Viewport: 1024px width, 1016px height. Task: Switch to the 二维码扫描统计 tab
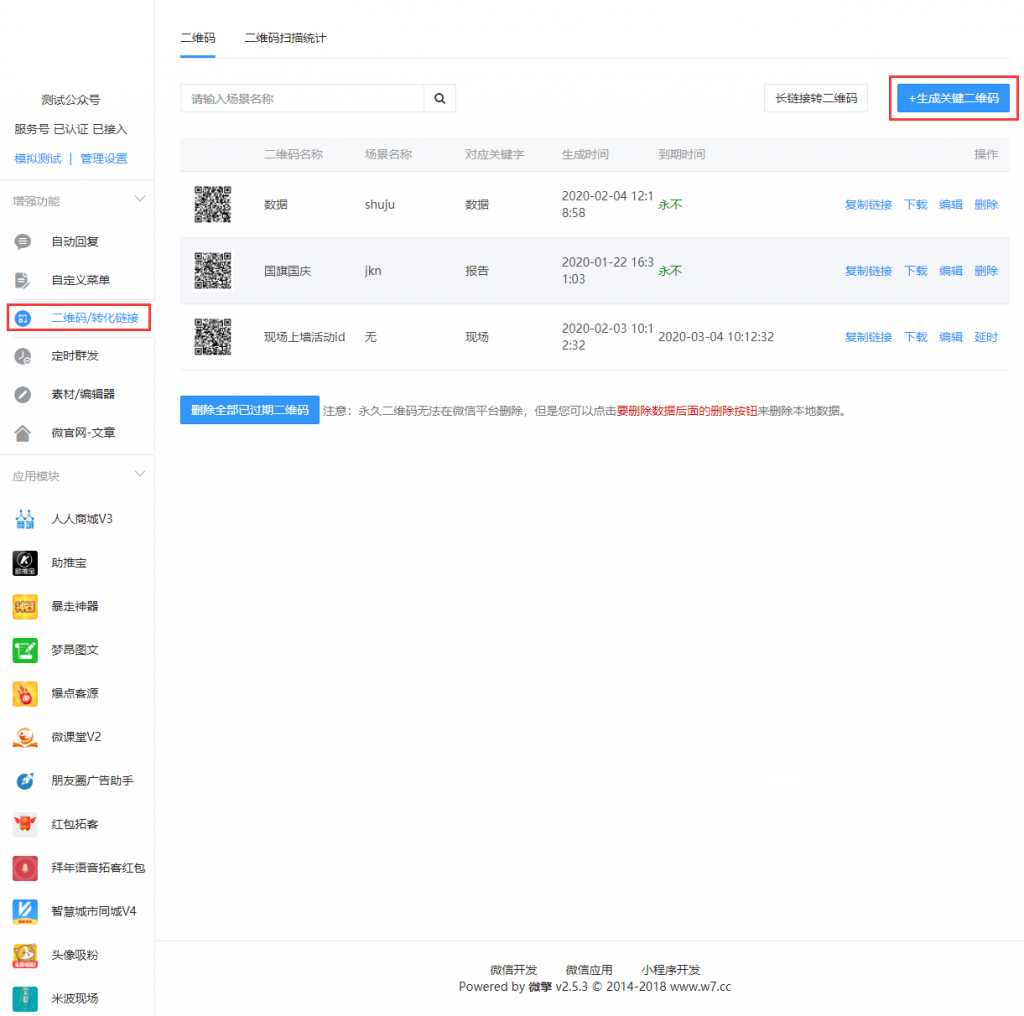pyautogui.click(x=285, y=38)
